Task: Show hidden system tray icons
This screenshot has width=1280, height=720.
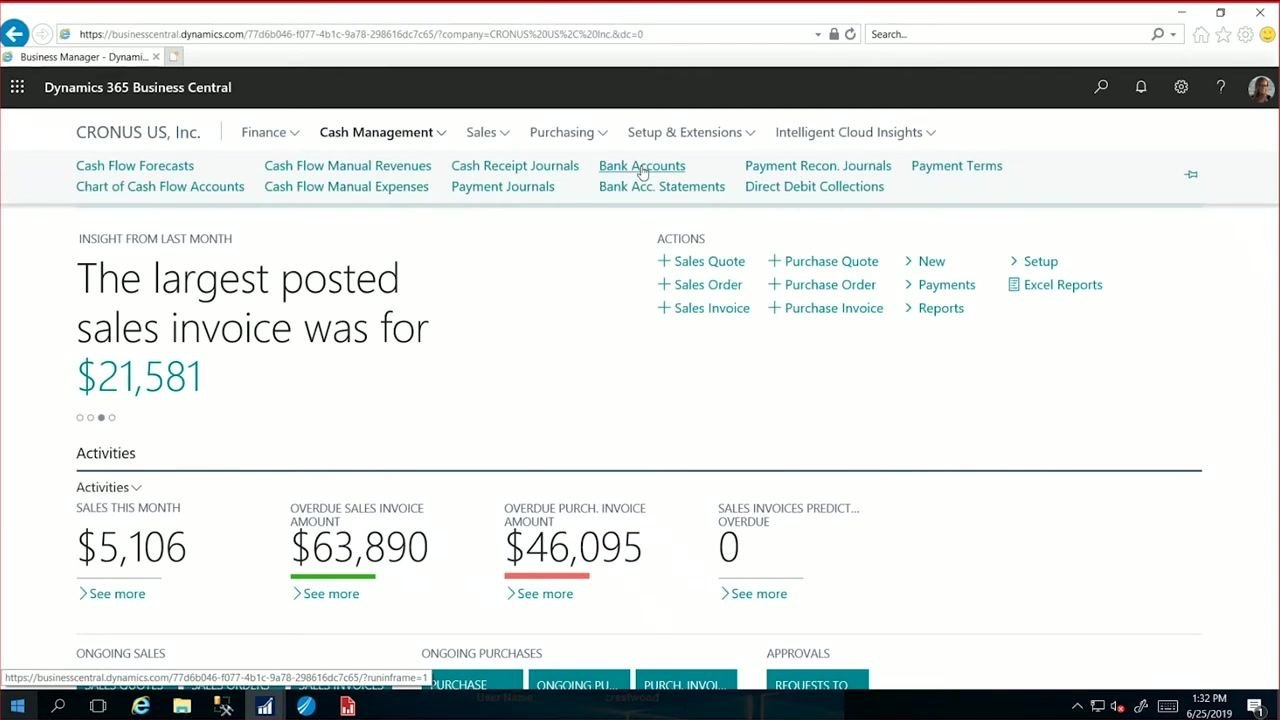Action: 1077,707
